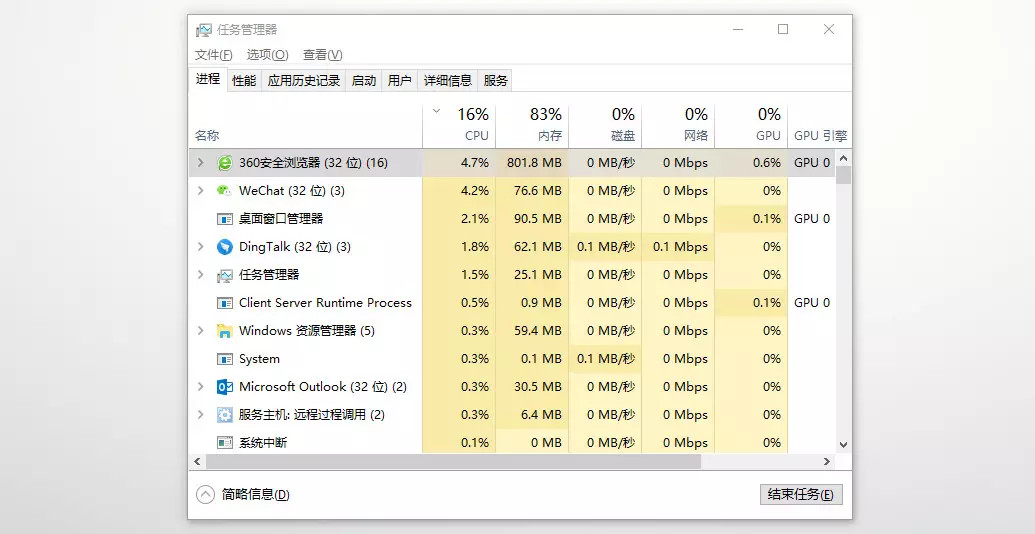Select the System process row

tap(512, 359)
